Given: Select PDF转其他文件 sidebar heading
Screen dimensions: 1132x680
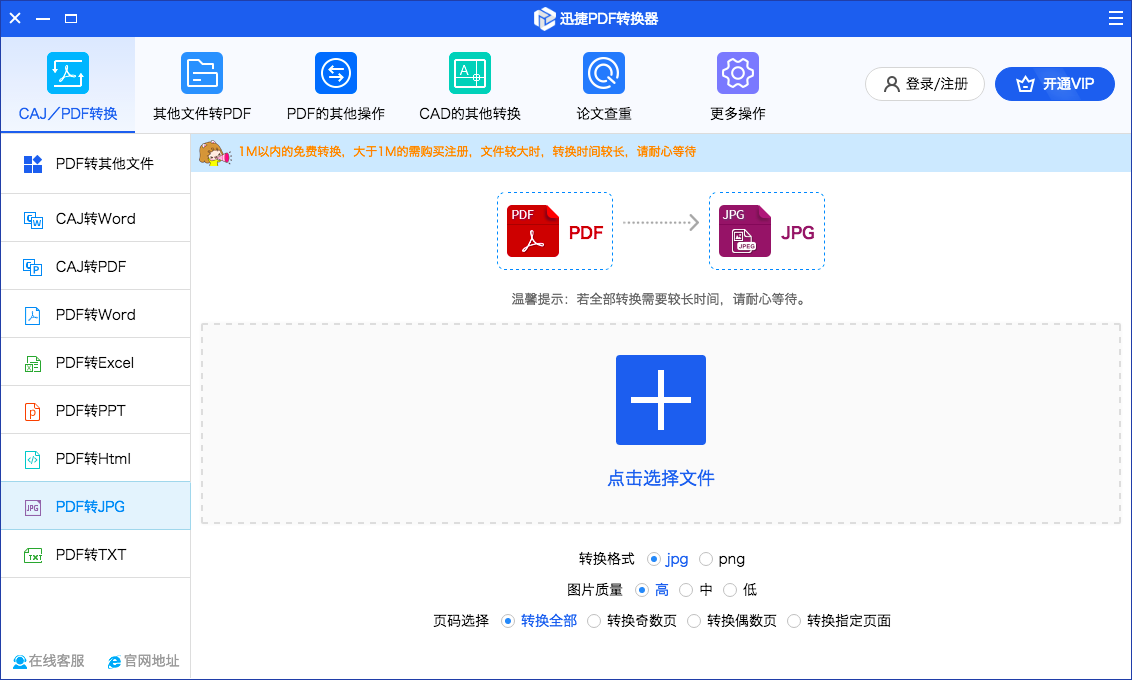Looking at the screenshot, I should pyautogui.click(x=95, y=164).
